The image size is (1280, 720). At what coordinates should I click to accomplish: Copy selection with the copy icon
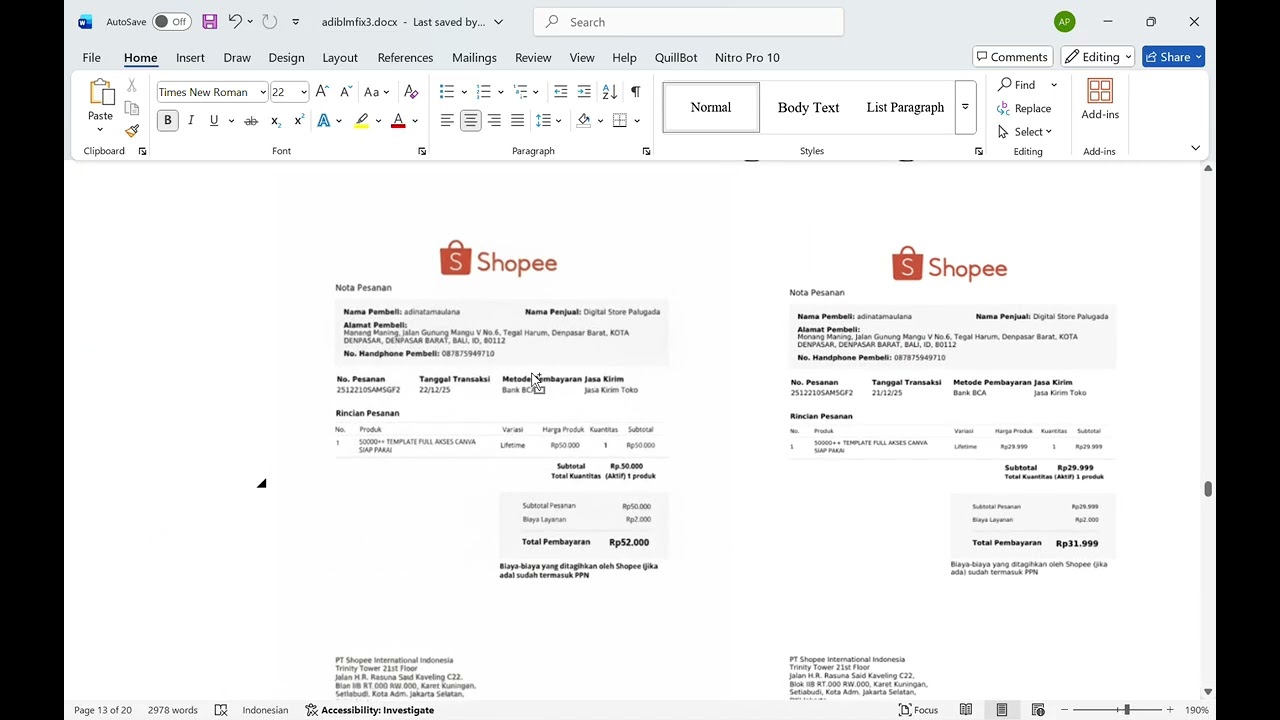click(x=131, y=108)
